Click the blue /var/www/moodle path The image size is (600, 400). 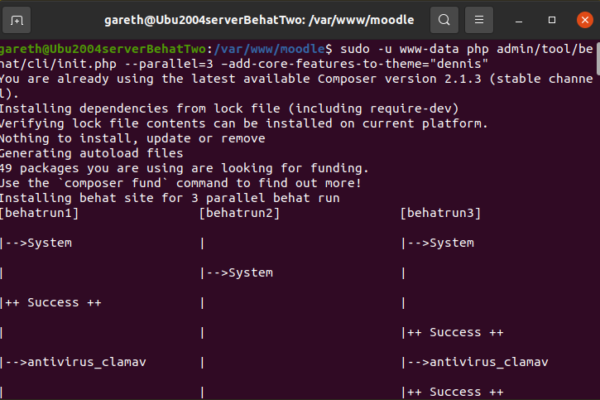pyautogui.click(x=269, y=49)
